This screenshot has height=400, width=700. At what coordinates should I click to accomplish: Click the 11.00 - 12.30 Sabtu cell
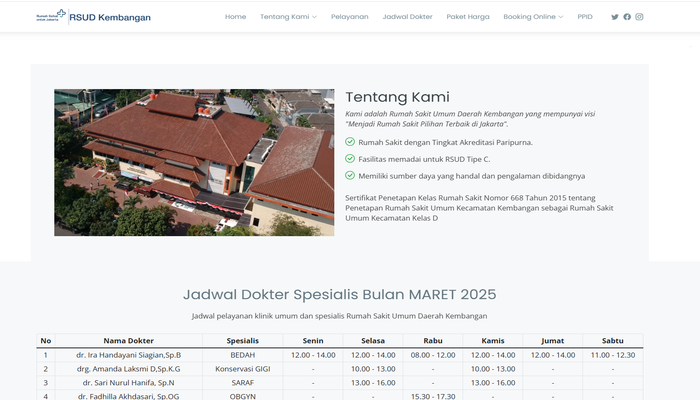pos(612,355)
